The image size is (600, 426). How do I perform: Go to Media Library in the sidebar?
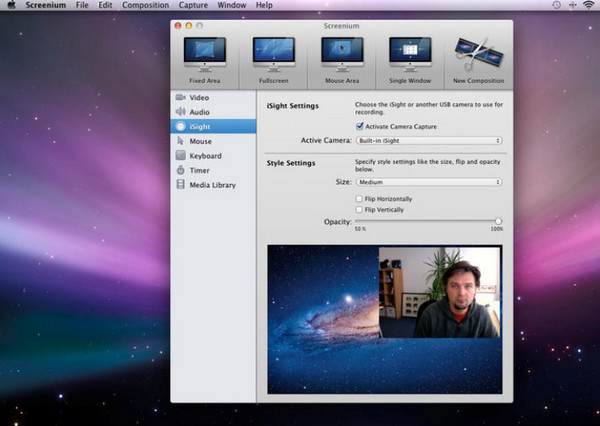[212, 185]
